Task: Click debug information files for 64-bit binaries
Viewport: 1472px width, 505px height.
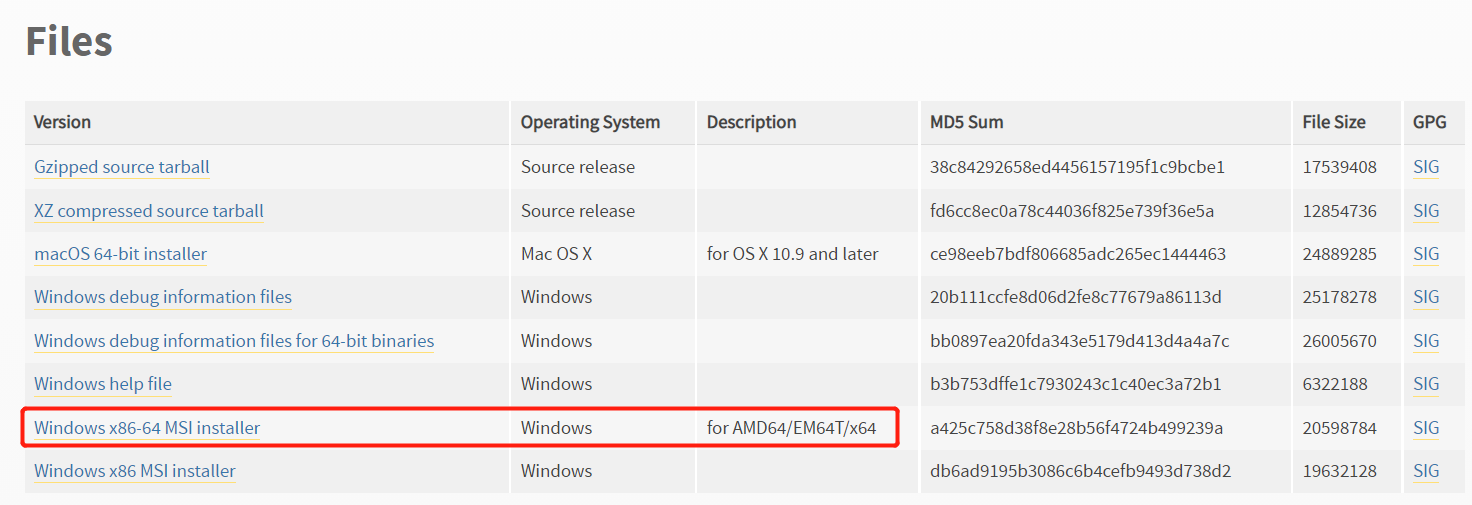Action: [x=233, y=341]
